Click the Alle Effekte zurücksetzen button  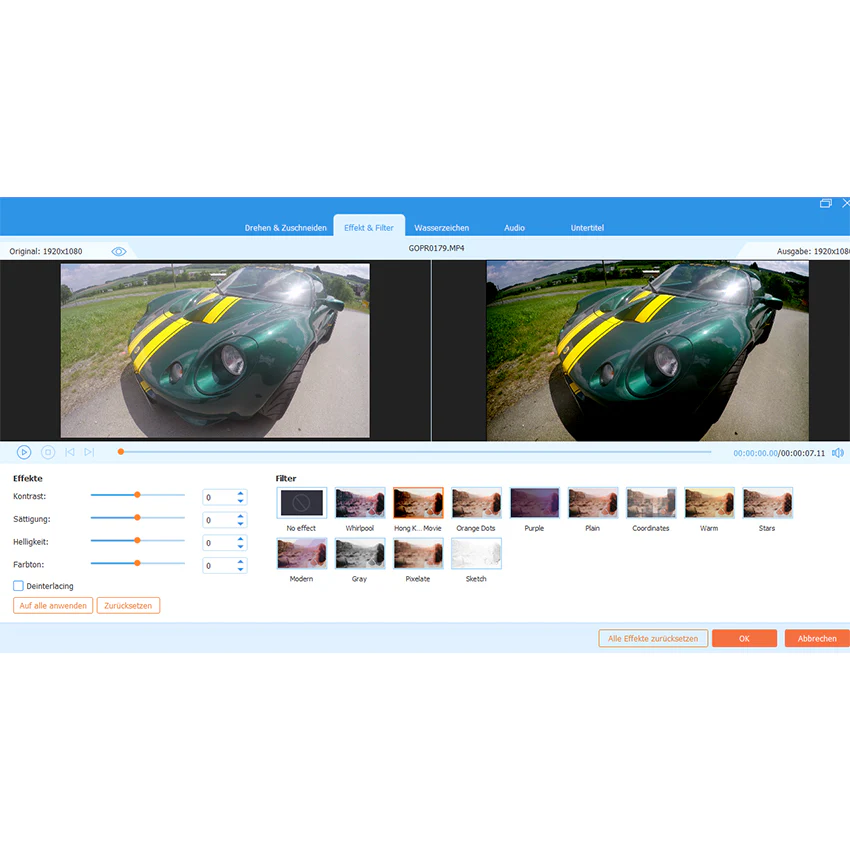click(653, 639)
